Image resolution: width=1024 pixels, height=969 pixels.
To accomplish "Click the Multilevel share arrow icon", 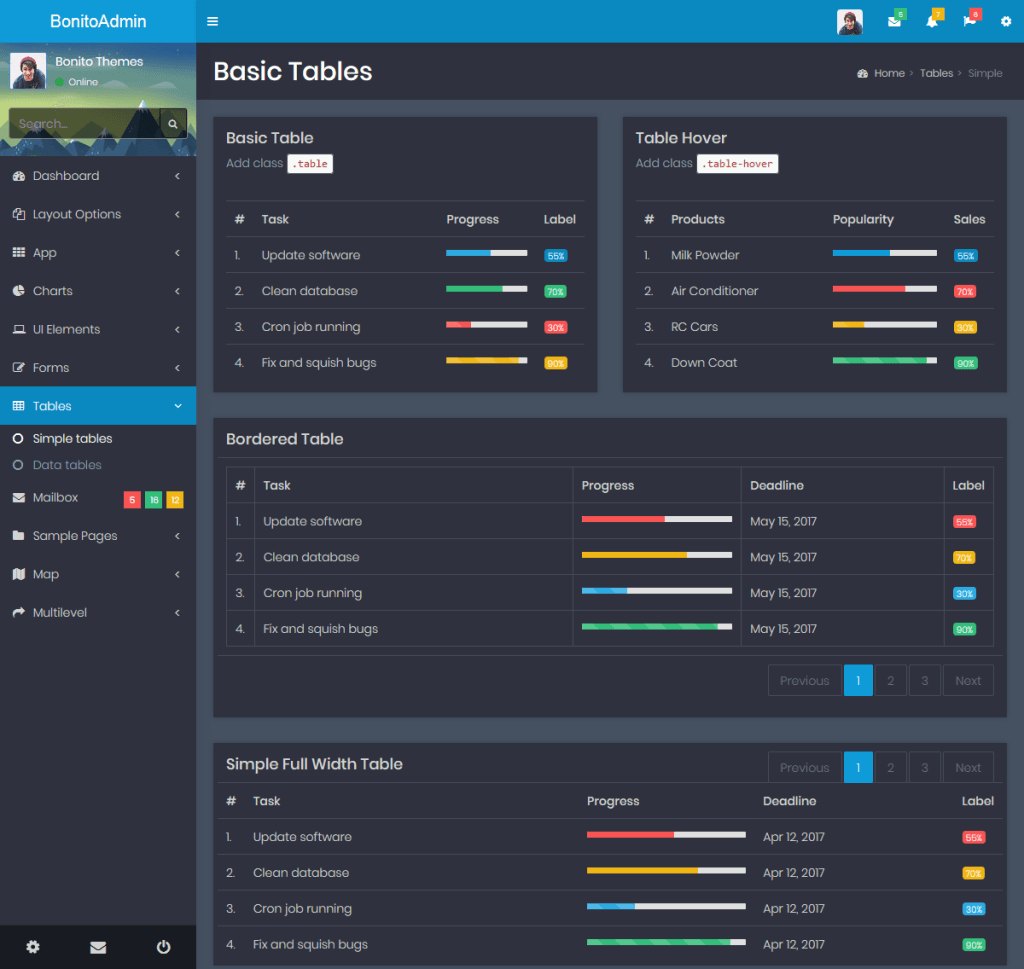I will pyautogui.click(x=19, y=612).
